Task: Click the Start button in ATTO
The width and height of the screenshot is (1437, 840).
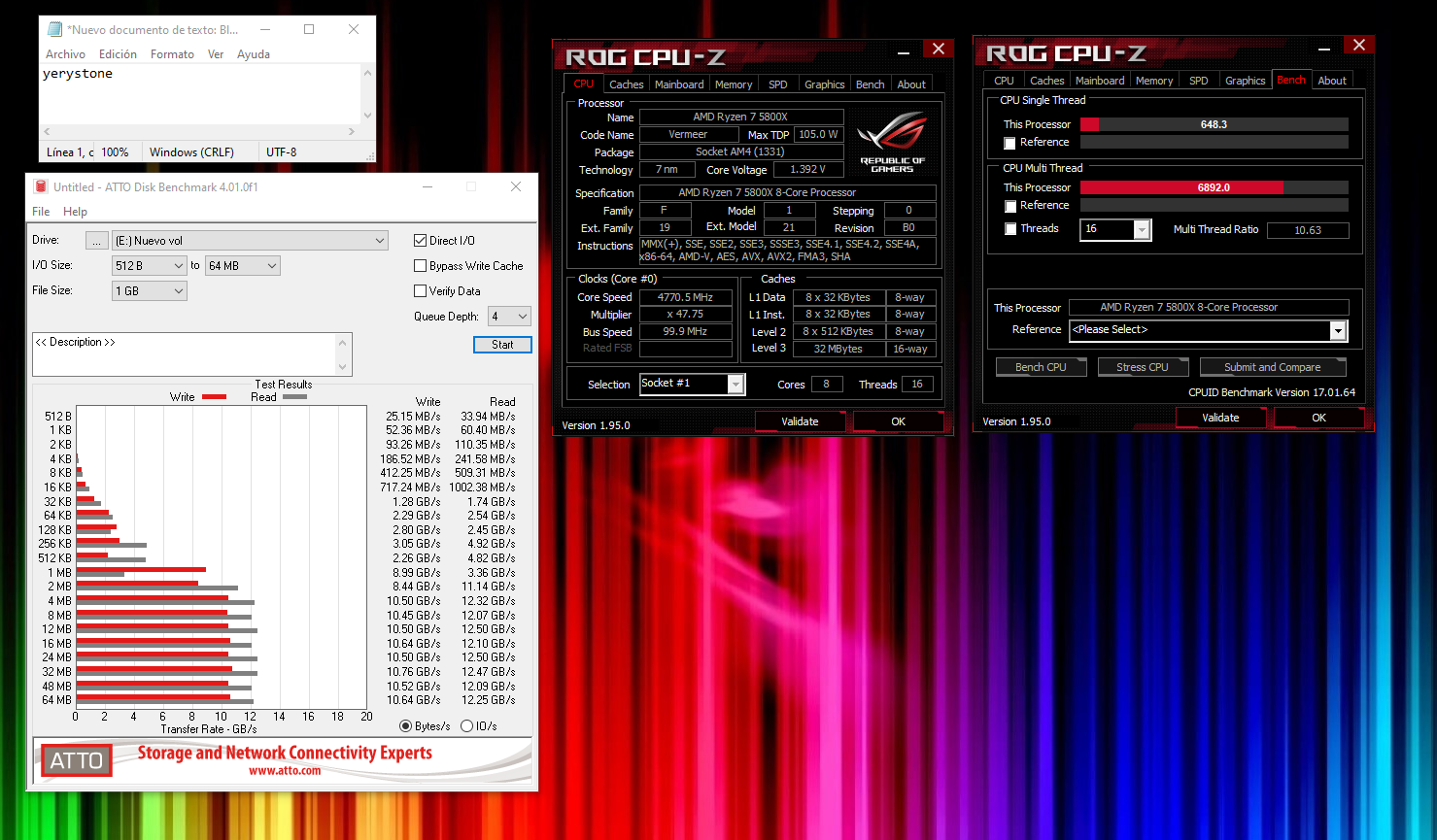Action: [x=502, y=345]
